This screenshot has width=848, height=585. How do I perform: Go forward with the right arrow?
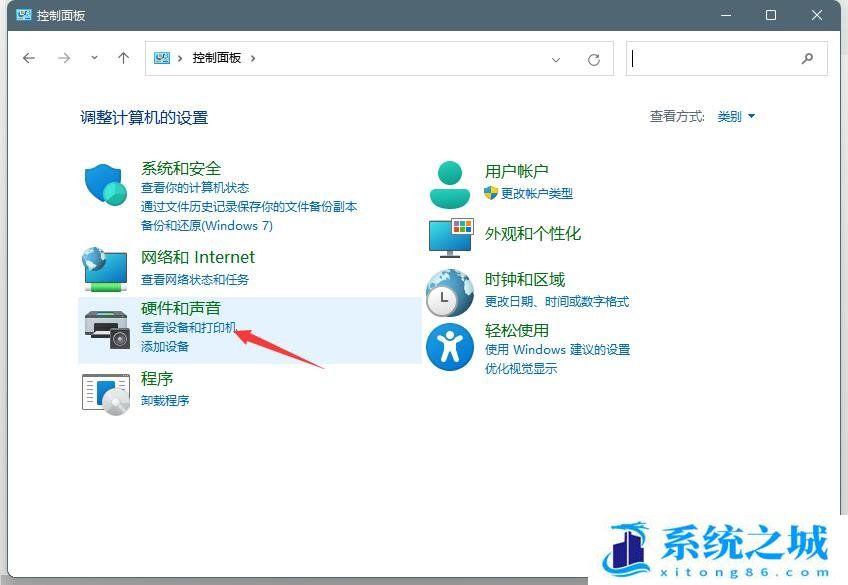tap(64, 58)
